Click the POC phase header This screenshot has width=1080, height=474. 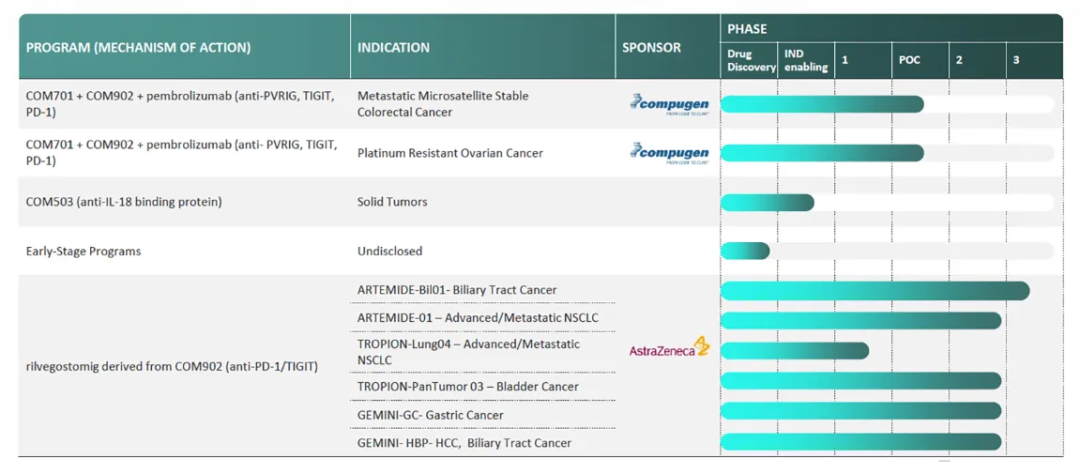coord(908,60)
